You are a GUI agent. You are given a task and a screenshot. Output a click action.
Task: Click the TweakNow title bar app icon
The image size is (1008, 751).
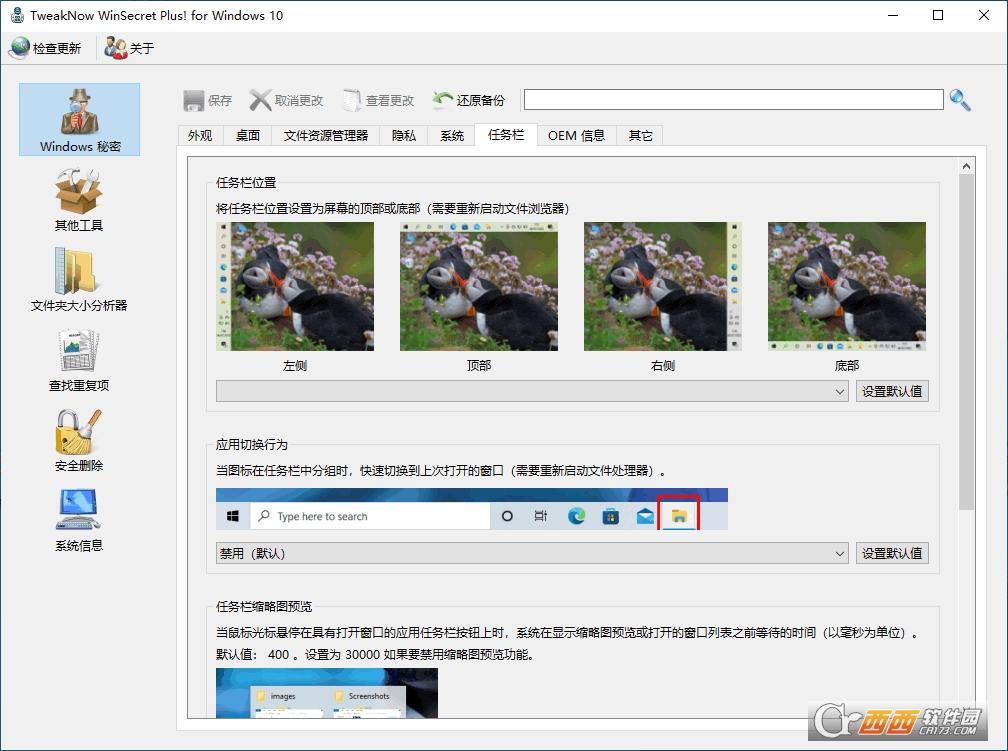pyautogui.click(x=17, y=15)
